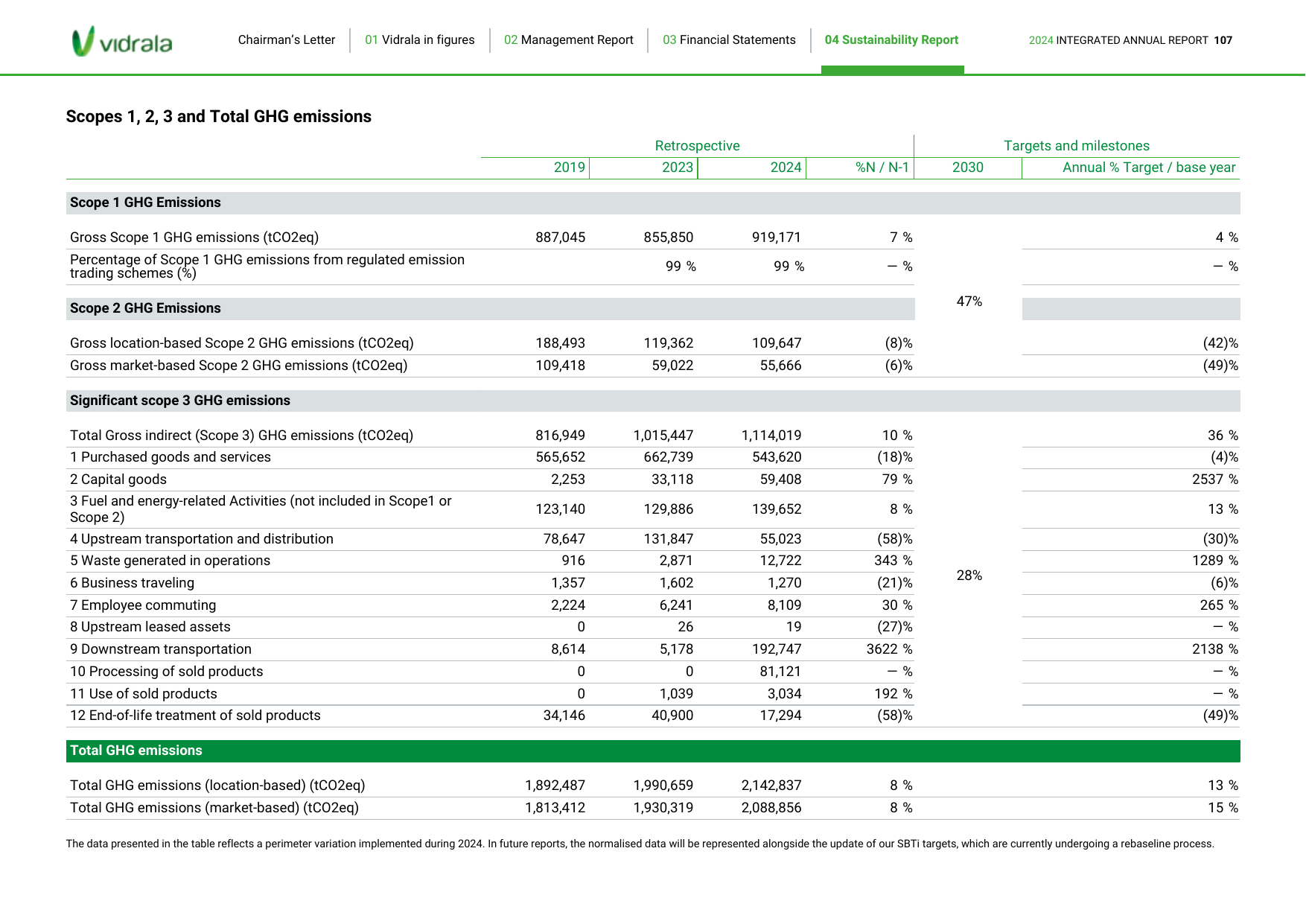The height and width of the screenshot is (924, 1306).
Task: Switch to 03 Financial Statements
Action: (x=729, y=40)
